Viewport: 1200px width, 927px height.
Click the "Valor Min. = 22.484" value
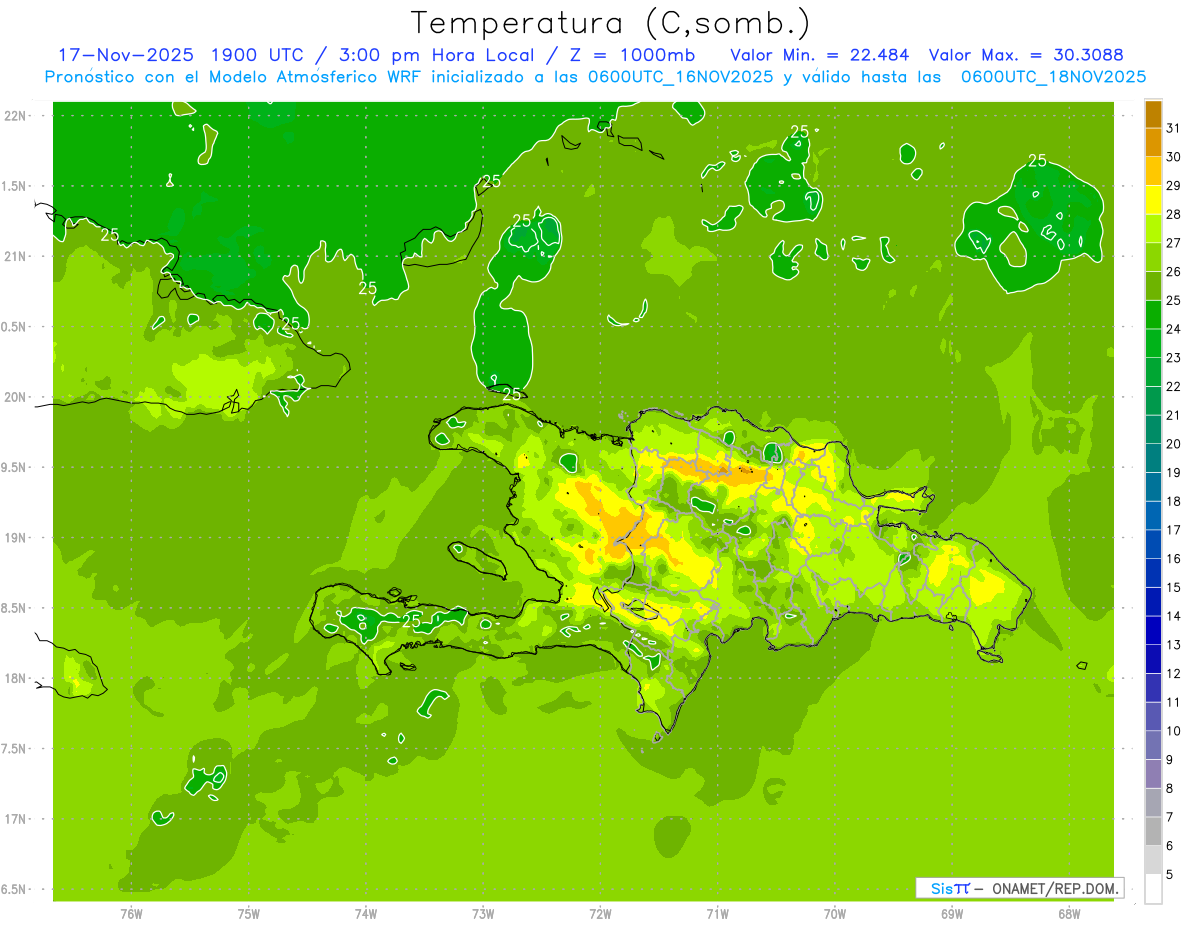(819, 55)
